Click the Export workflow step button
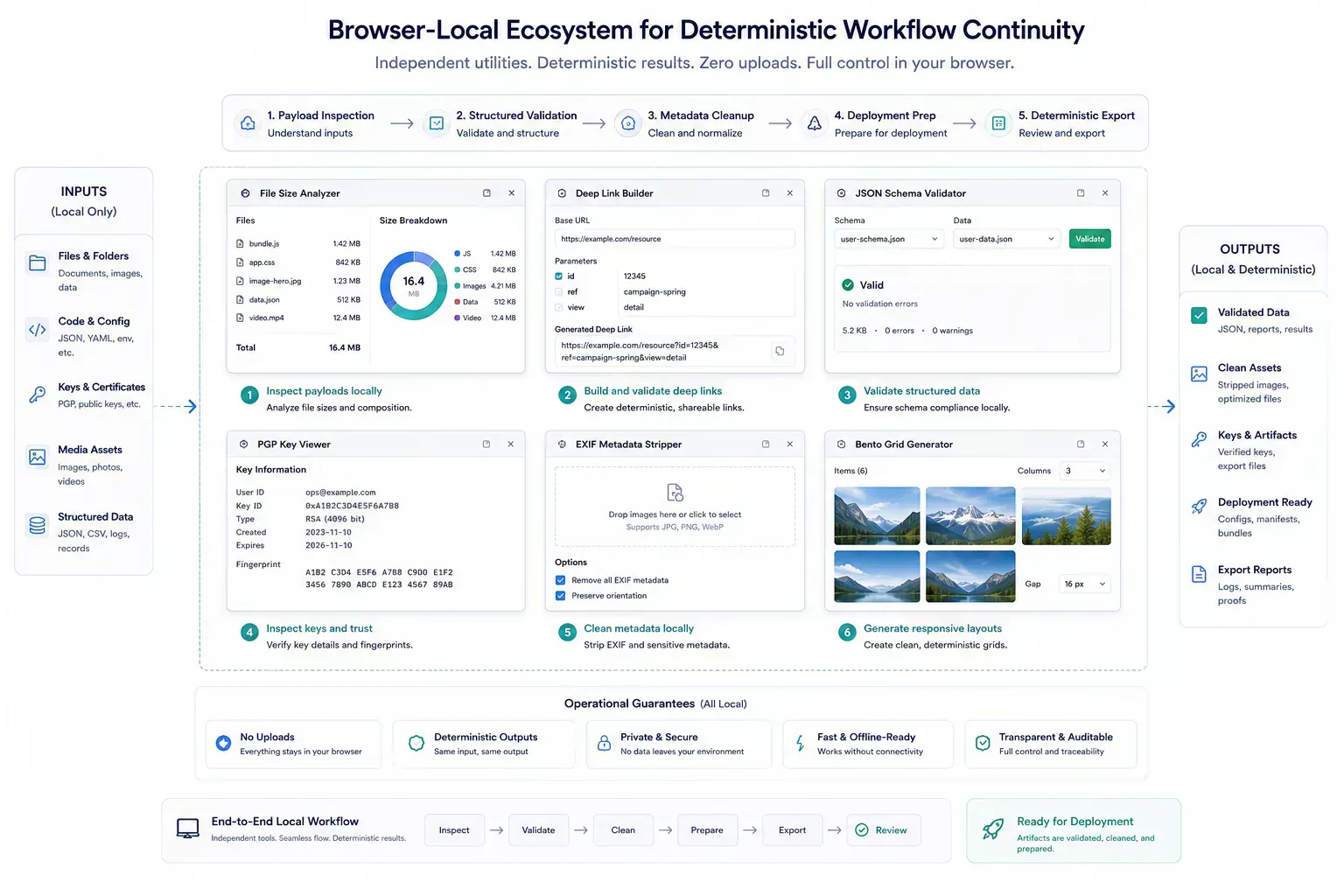This screenshot has height=896, width=1344. click(792, 830)
